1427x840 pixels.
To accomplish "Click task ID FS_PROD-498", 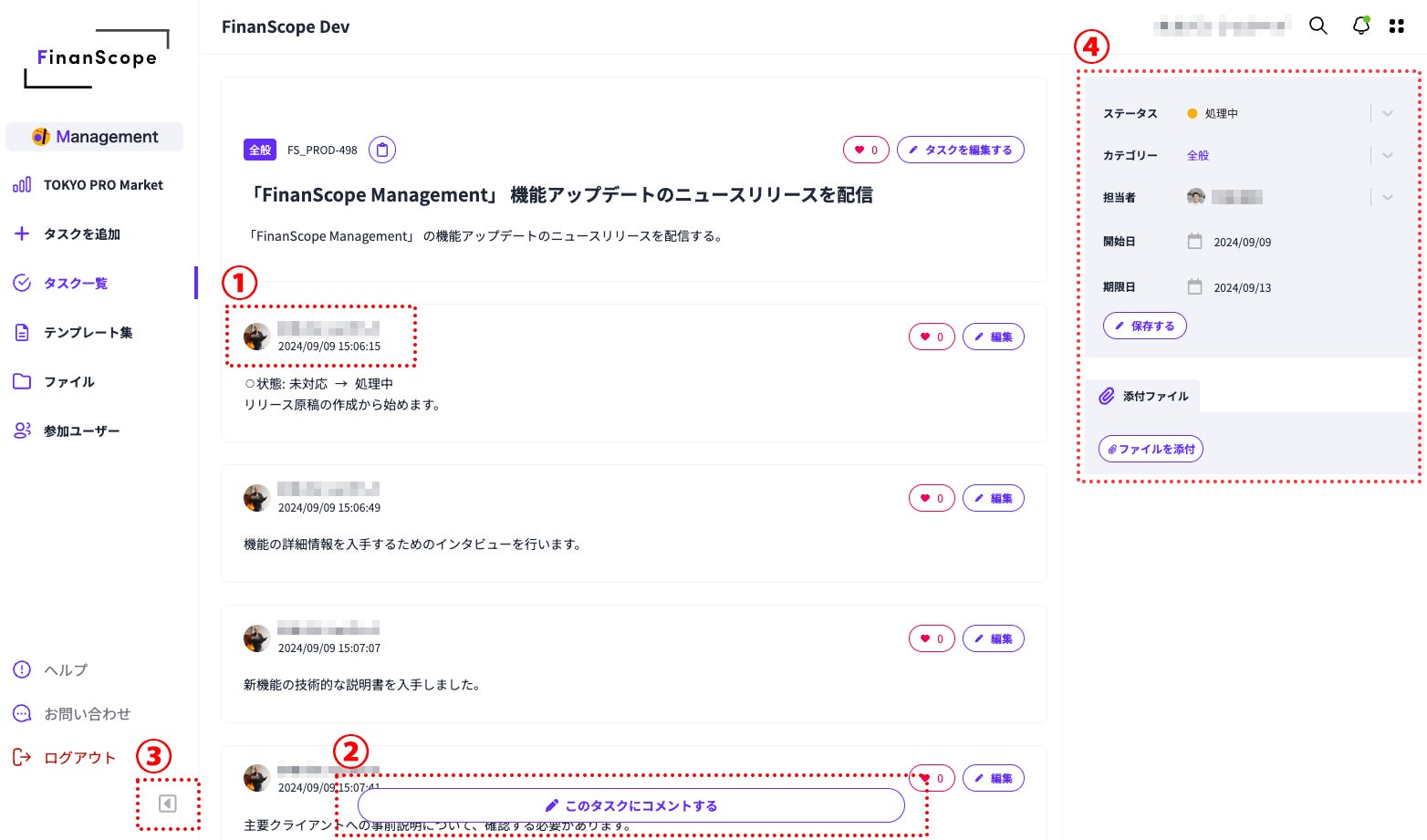I will click(x=322, y=150).
